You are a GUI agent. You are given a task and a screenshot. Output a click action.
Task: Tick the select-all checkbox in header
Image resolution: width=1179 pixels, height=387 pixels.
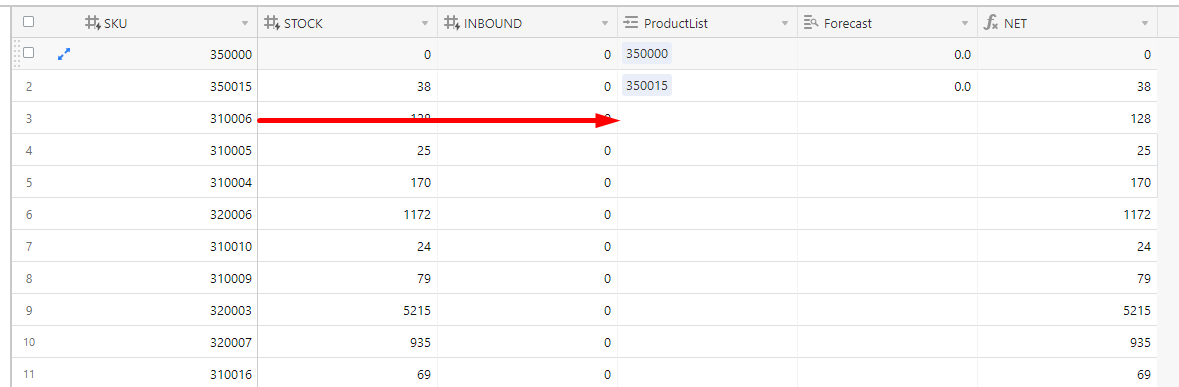click(29, 23)
